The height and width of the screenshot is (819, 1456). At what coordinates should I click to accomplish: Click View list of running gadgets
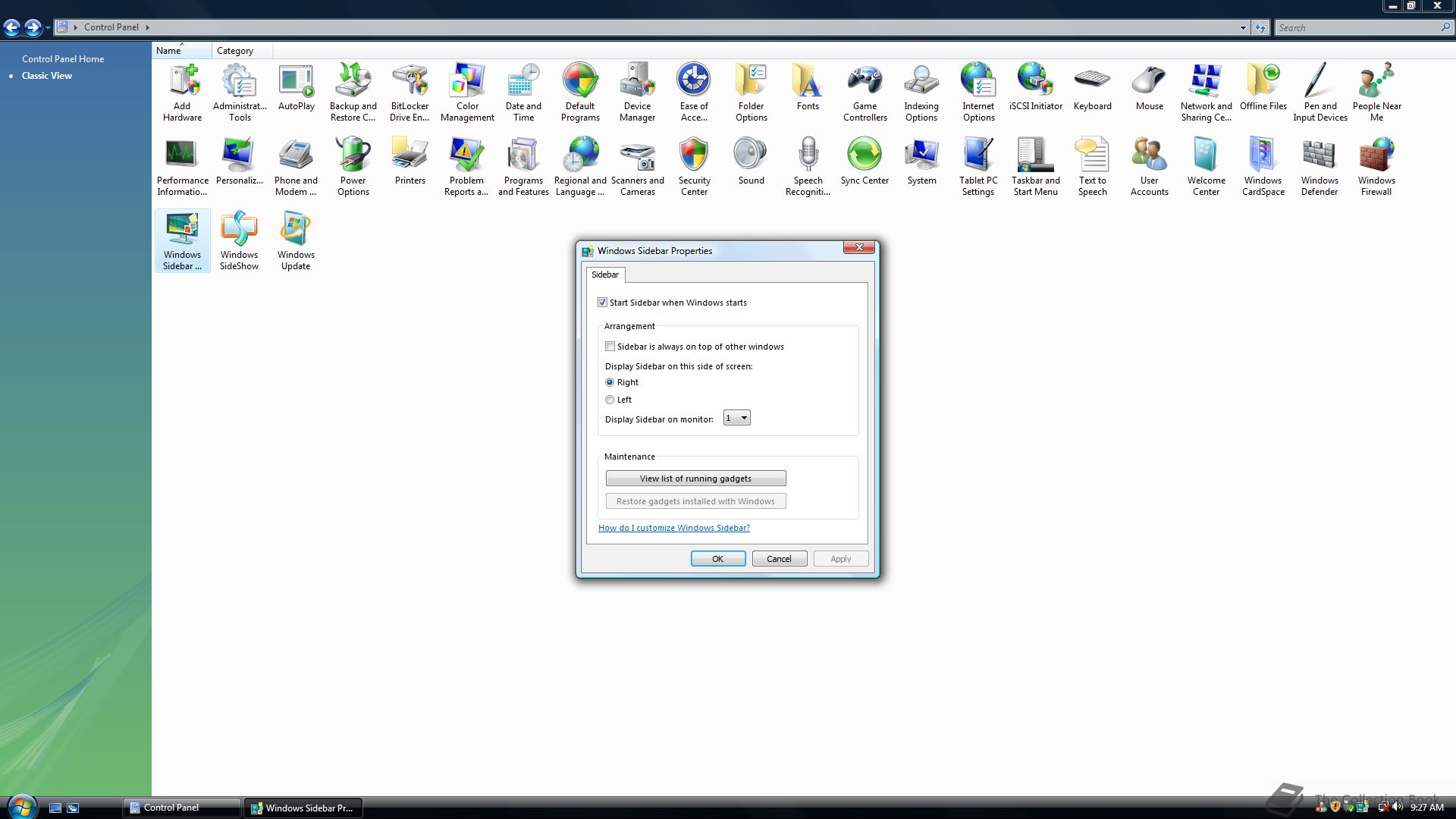point(695,479)
